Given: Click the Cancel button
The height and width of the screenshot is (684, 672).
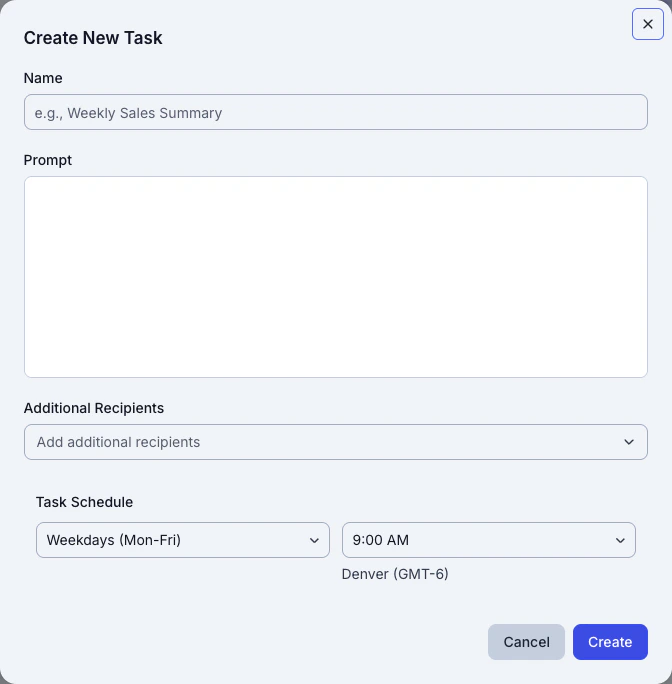Looking at the screenshot, I should (x=526, y=642).
